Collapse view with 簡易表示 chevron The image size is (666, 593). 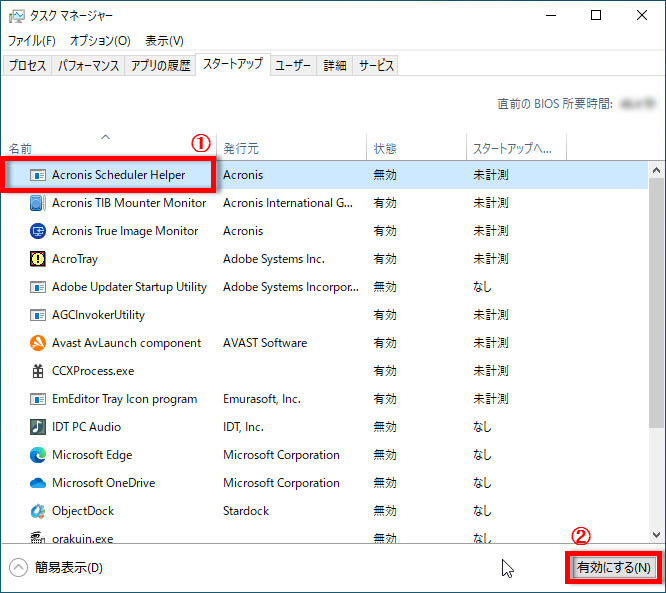tap(19, 568)
